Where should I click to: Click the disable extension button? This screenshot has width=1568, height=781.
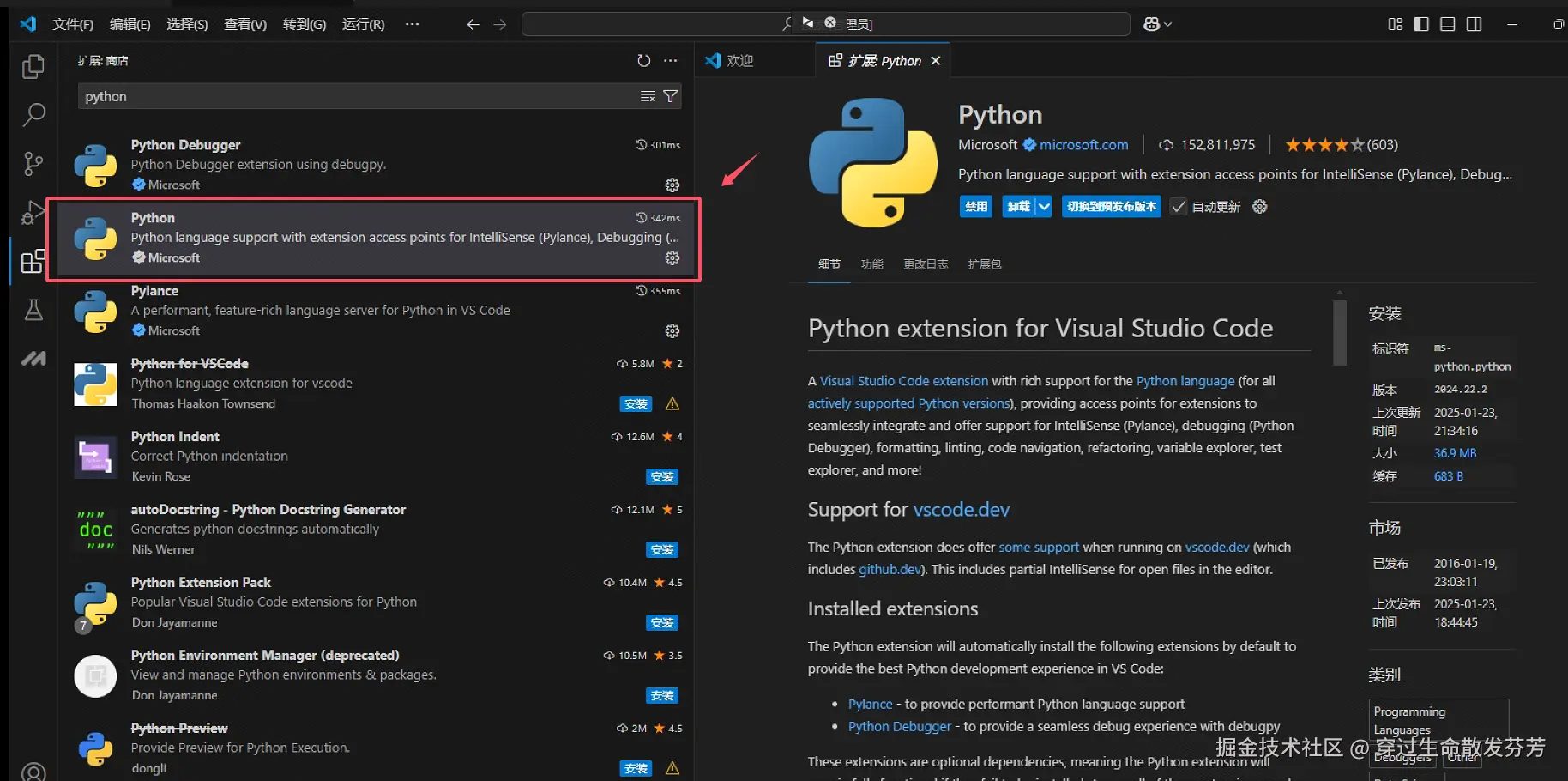click(975, 207)
